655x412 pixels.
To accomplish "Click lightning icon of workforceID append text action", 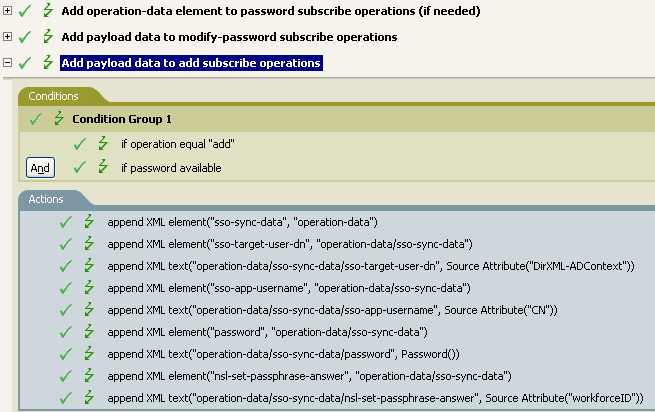I will click(x=89, y=398).
